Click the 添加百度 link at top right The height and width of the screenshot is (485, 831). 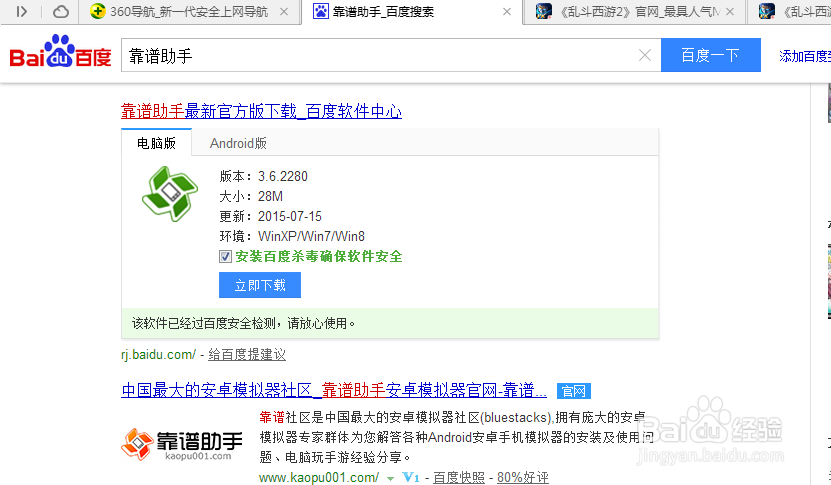(805, 56)
